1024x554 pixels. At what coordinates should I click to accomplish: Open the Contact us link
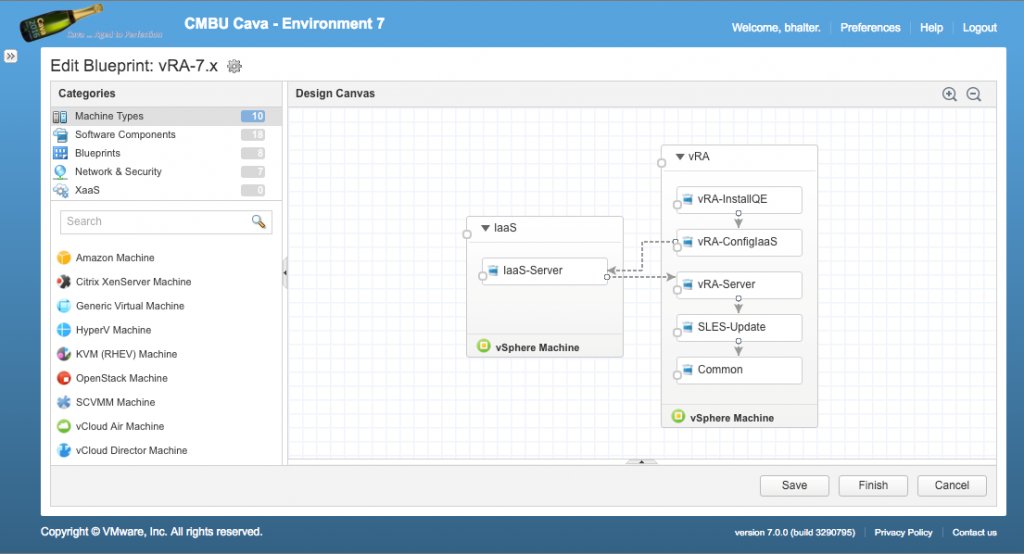coord(974,532)
